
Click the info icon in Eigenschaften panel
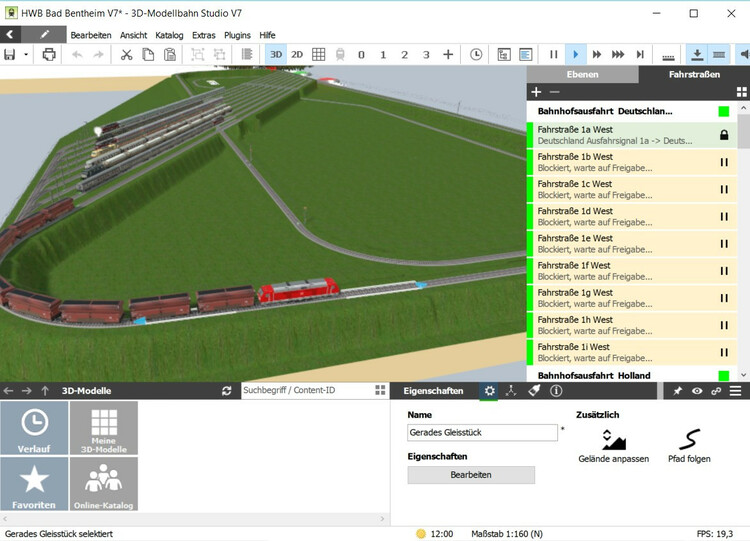(556, 391)
